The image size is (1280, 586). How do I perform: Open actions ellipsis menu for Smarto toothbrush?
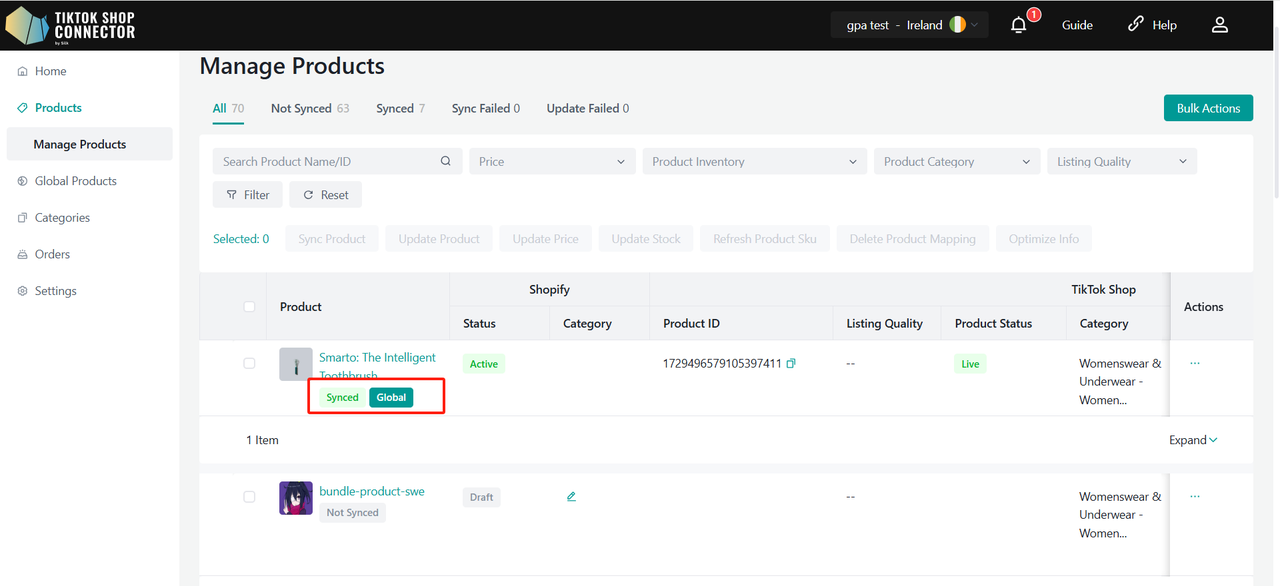1195,363
